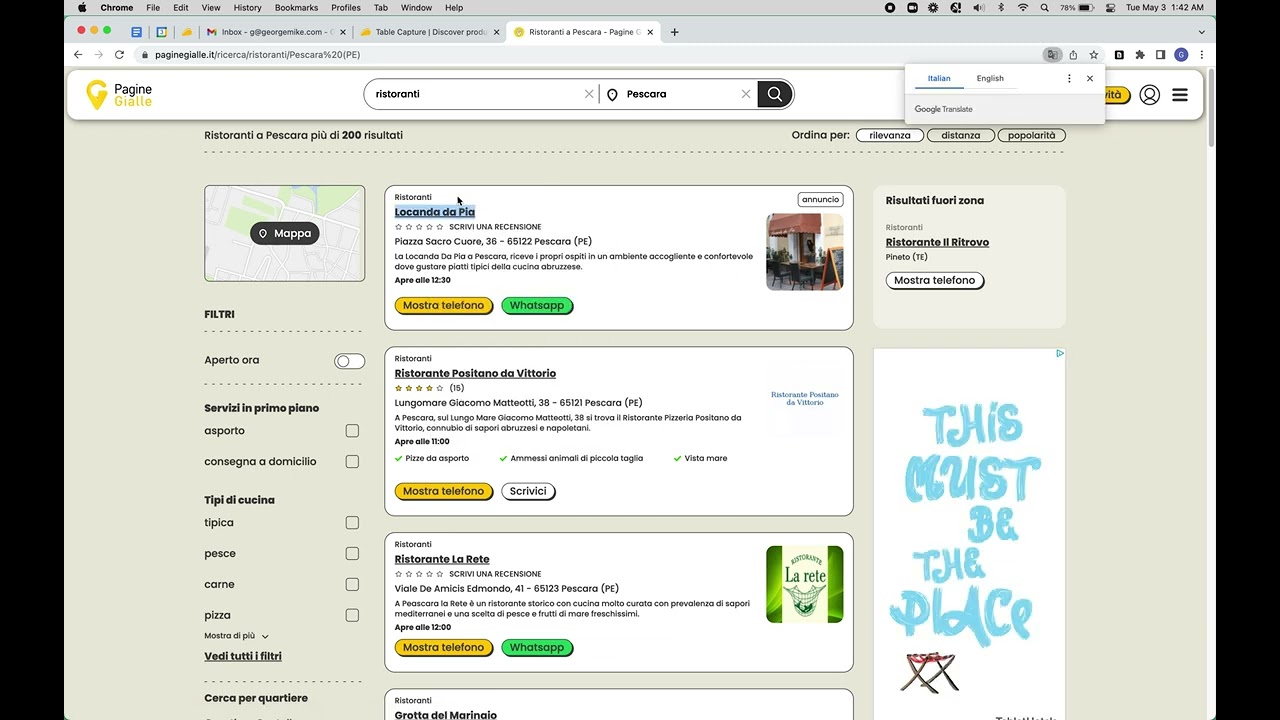Open Ristorante Positano da Vittorio listing
Image resolution: width=1280 pixels, height=720 pixels.
[x=475, y=373]
